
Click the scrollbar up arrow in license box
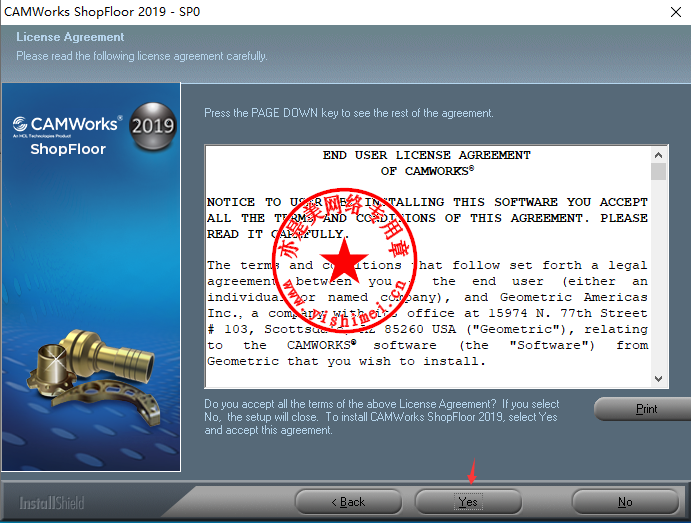coord(658,155)
